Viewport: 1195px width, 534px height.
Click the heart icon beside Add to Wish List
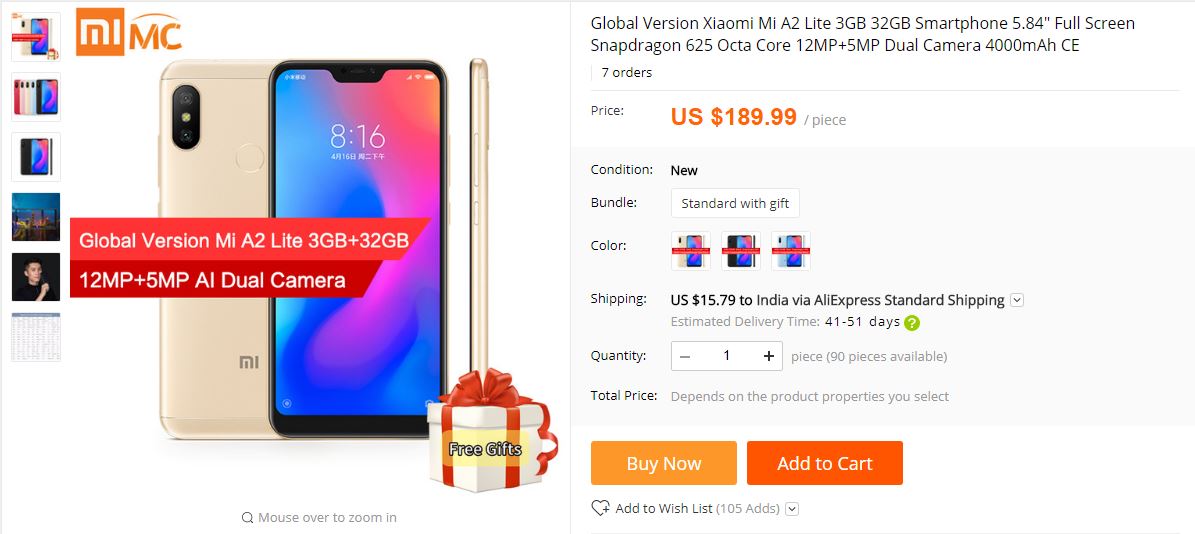[x=600, y=508]
